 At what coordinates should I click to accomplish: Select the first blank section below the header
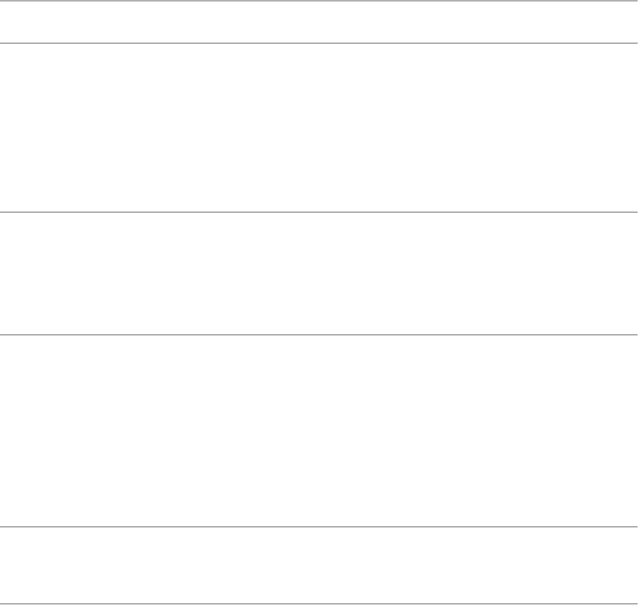pos(318,127)
